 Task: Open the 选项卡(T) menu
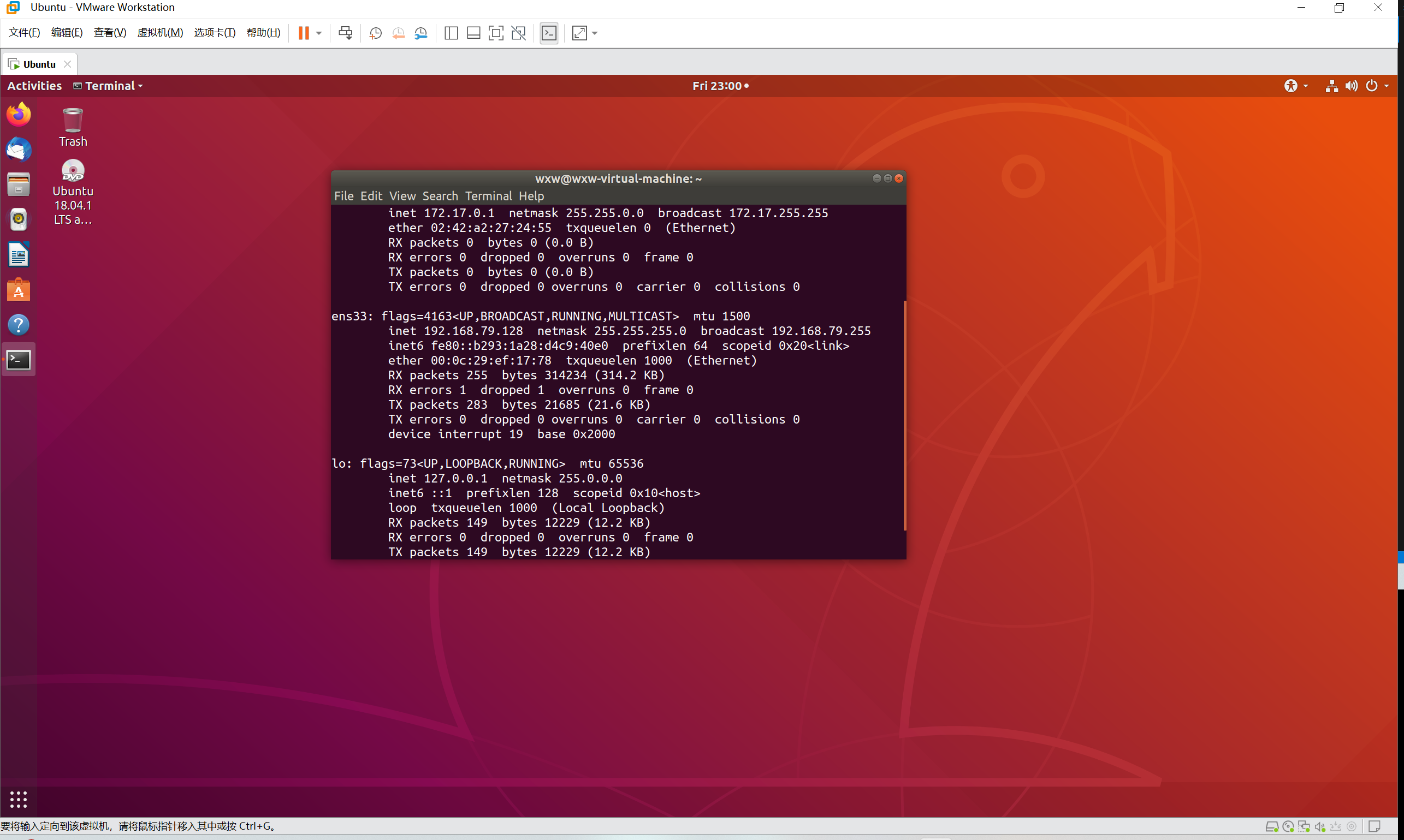[215, 33]
